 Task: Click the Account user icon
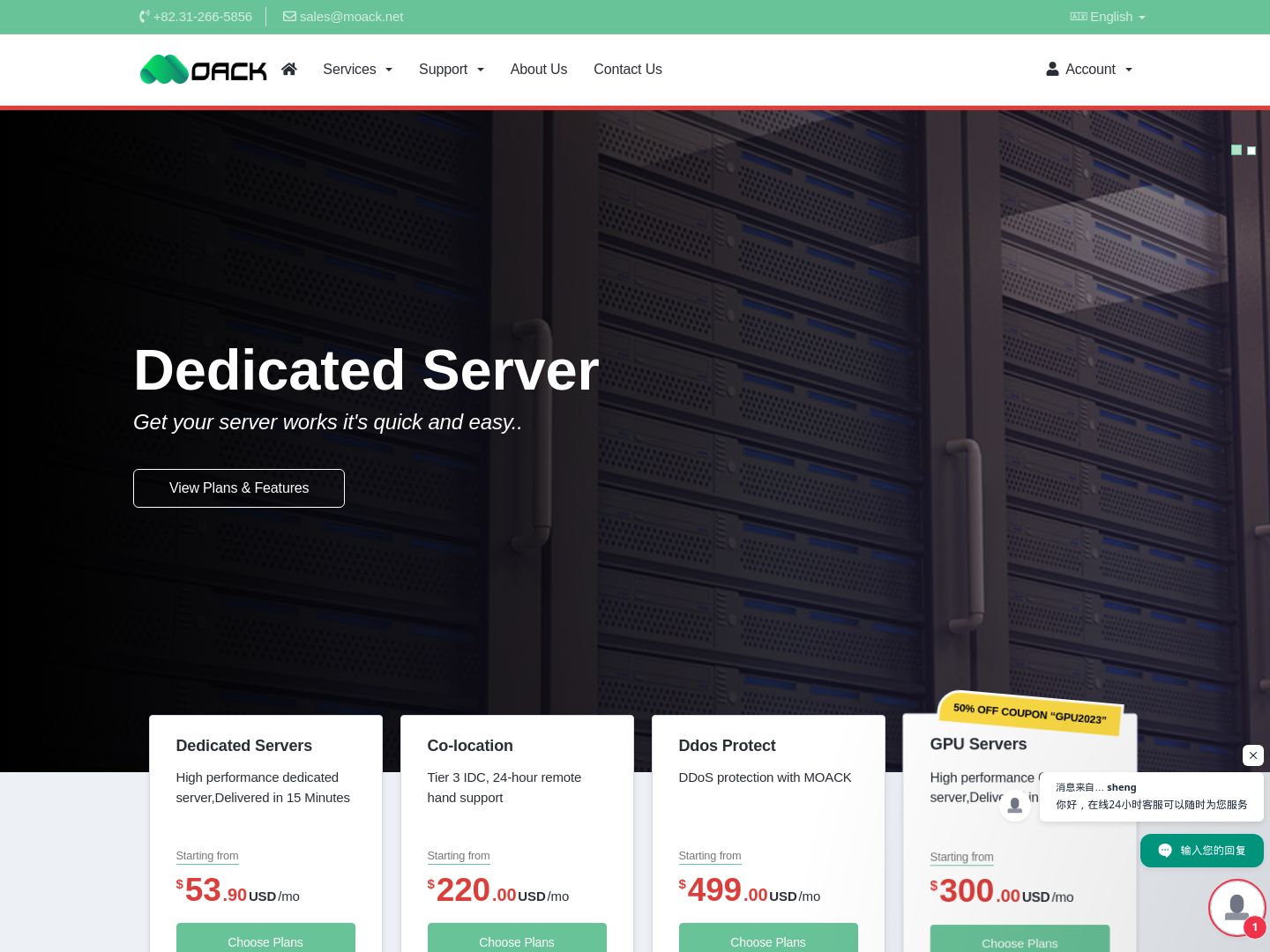point(1052,69)
